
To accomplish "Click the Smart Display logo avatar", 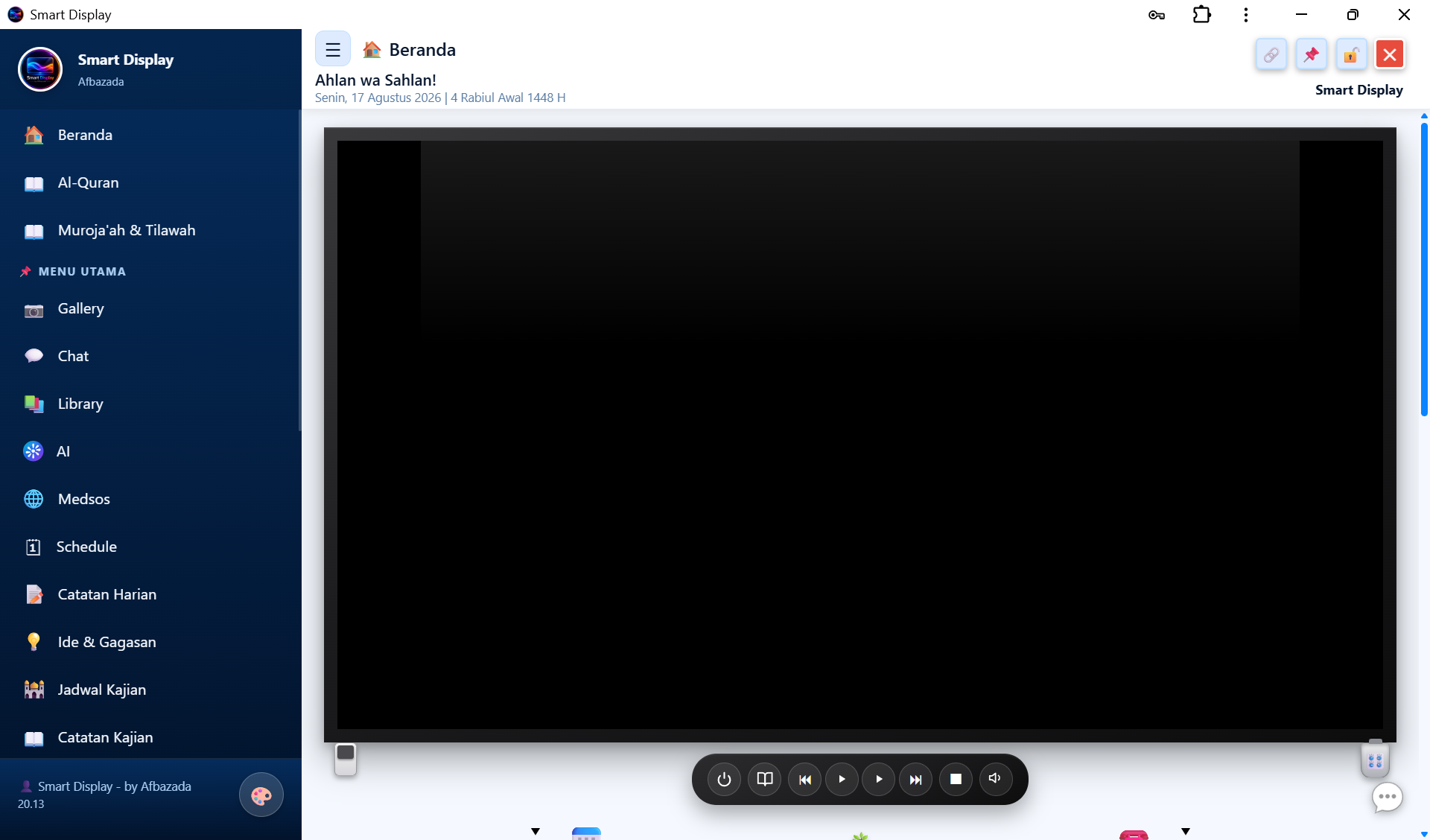I will click(40, 69).
